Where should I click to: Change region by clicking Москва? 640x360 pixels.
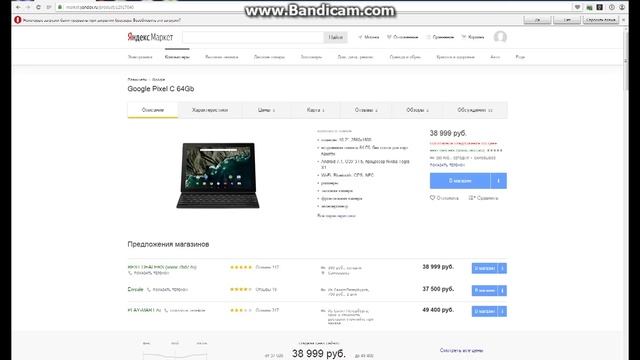pyautogui.click(x=369, y=37)
